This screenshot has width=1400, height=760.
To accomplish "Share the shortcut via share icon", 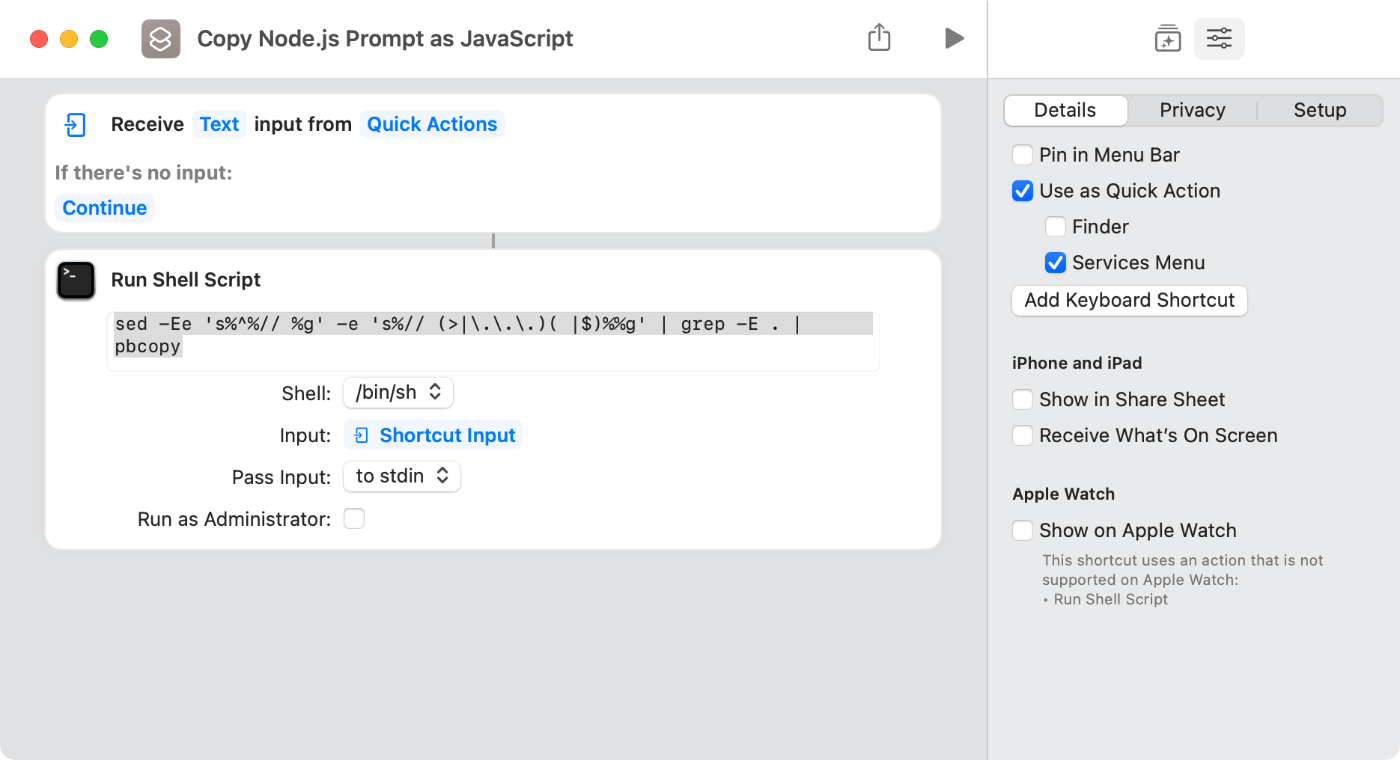I will coord(879,38).
